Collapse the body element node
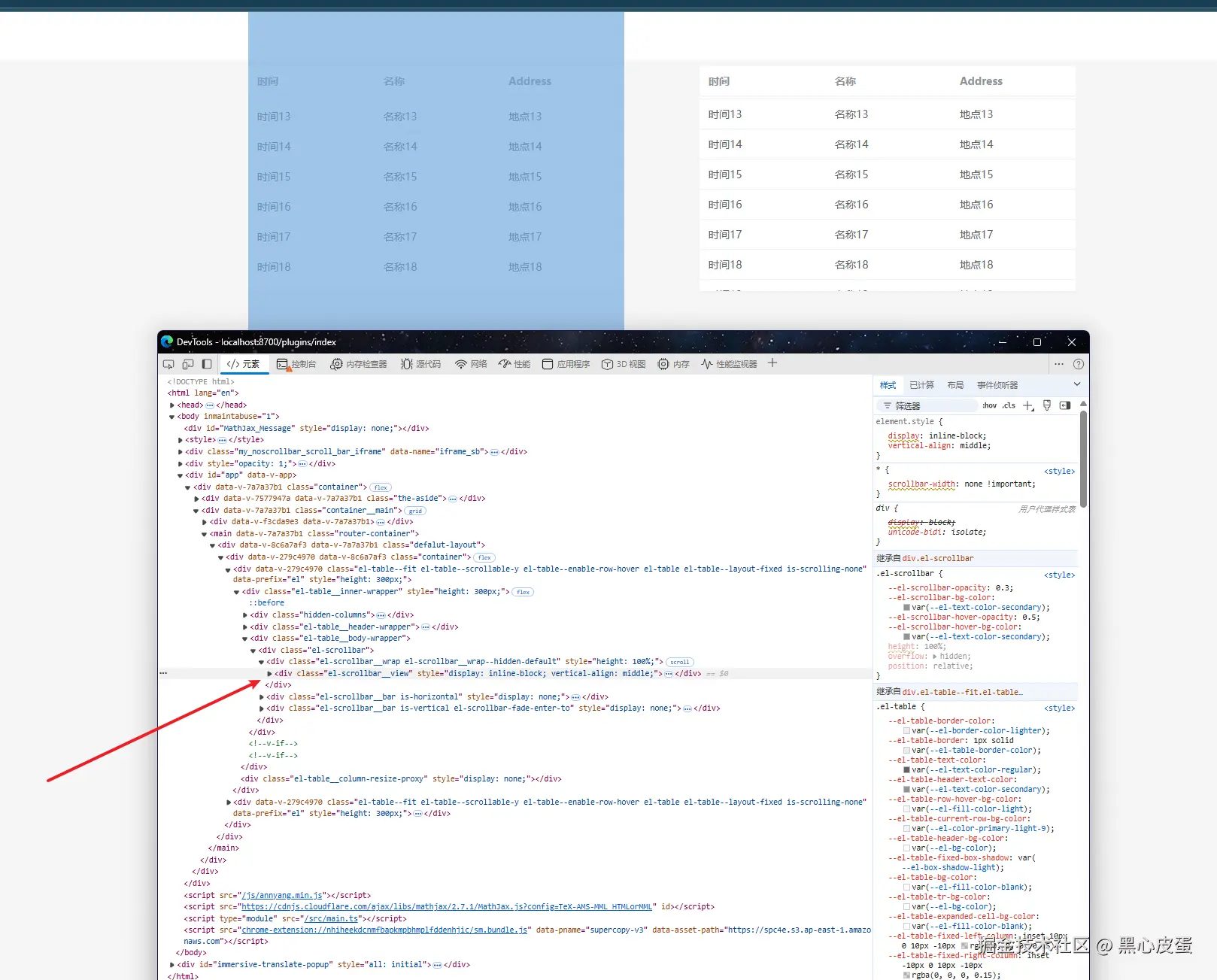Screen dimensions: 1217x980 172,417
